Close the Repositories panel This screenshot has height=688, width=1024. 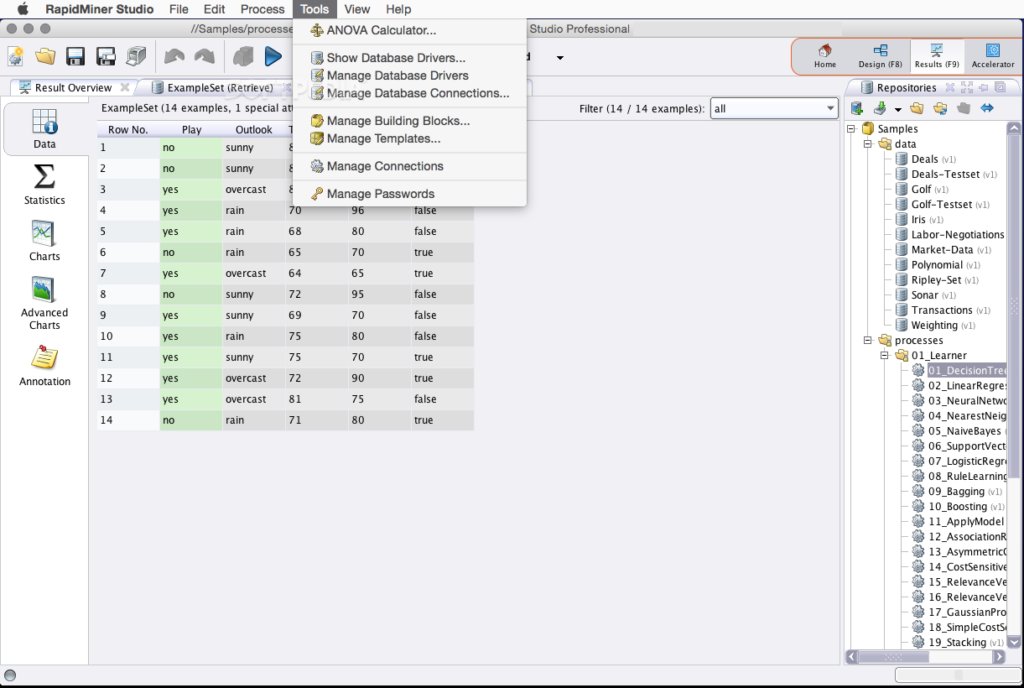[x=950, y=87]
